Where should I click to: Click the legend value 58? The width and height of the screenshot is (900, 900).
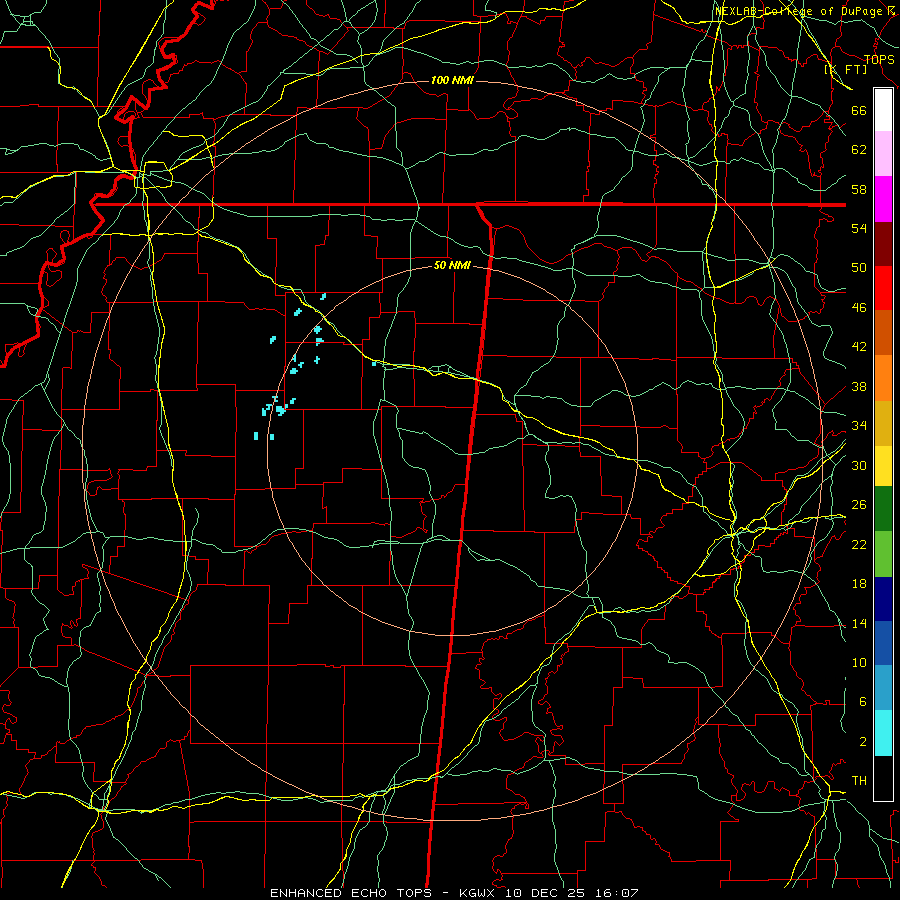pyautogui.click(x=859, y=189)
